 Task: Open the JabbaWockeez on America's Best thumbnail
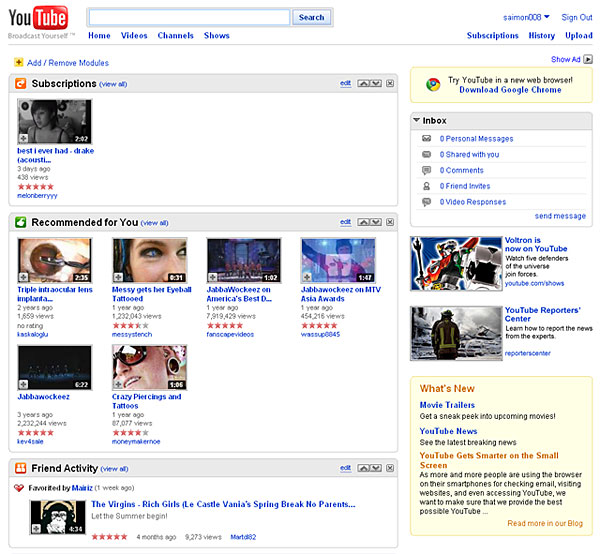point(244,261)
